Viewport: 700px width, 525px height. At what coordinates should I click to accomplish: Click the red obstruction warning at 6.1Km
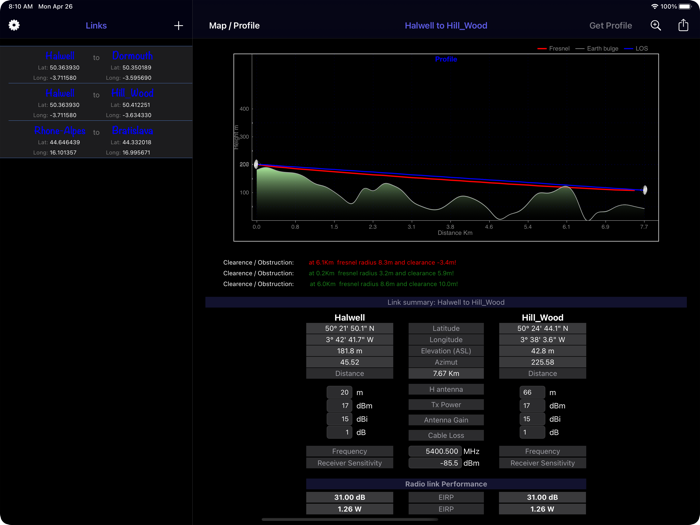383,262
